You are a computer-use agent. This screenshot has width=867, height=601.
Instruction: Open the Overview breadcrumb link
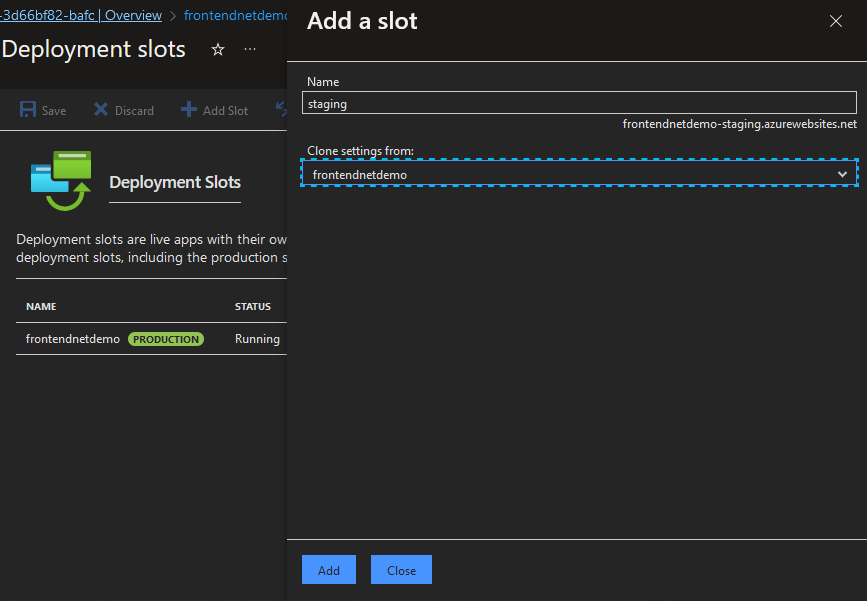coord(135,15)
